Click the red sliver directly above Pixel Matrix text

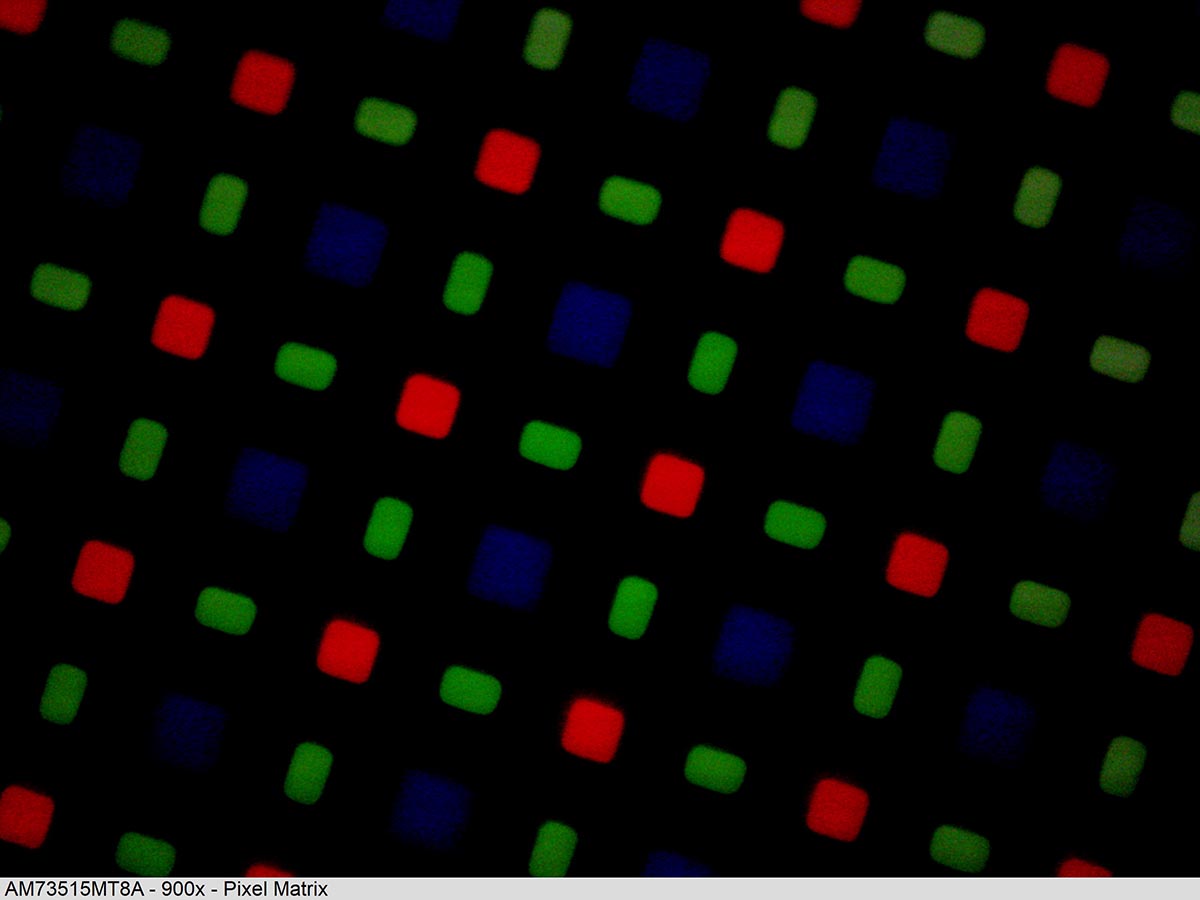(x=268, y=871)
